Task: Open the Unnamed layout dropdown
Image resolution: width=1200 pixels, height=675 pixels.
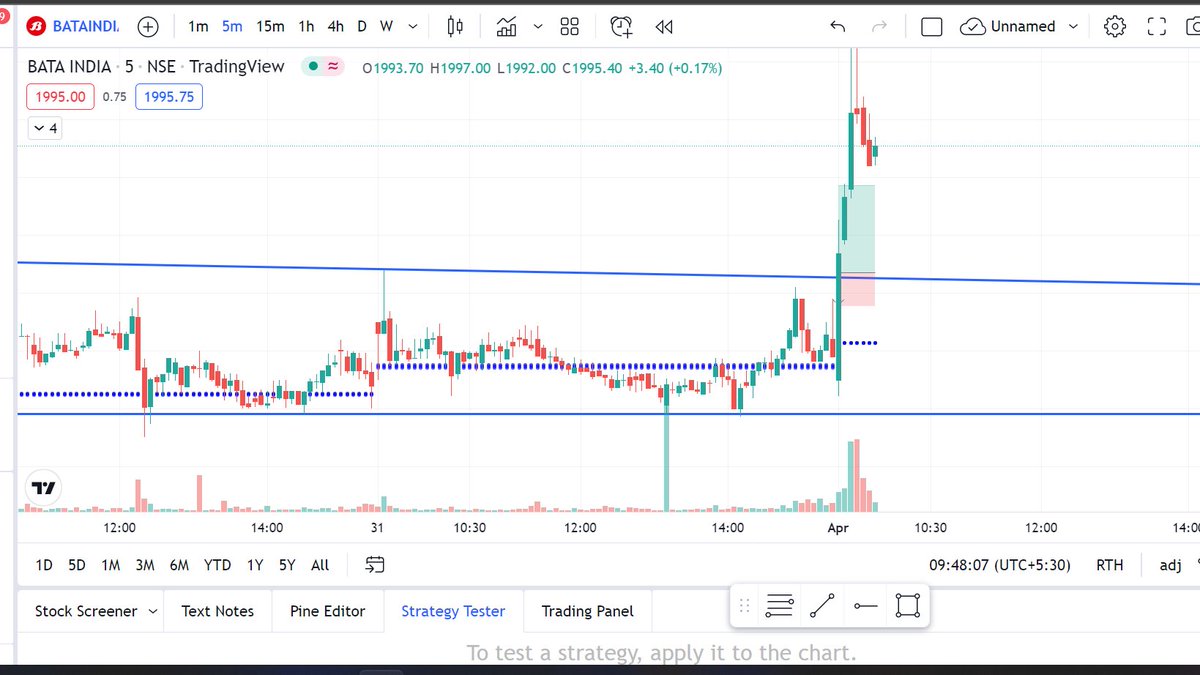Action: tap(1019, 26)
